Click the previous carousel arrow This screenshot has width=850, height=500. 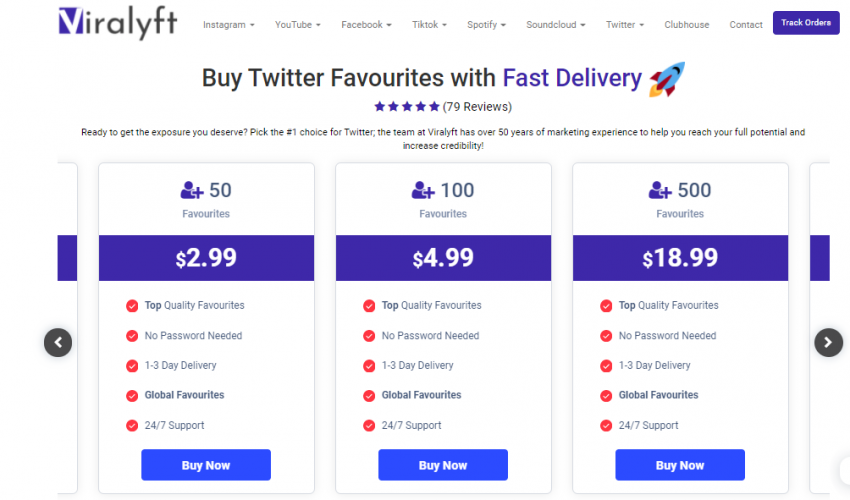[x=58, y=343]
